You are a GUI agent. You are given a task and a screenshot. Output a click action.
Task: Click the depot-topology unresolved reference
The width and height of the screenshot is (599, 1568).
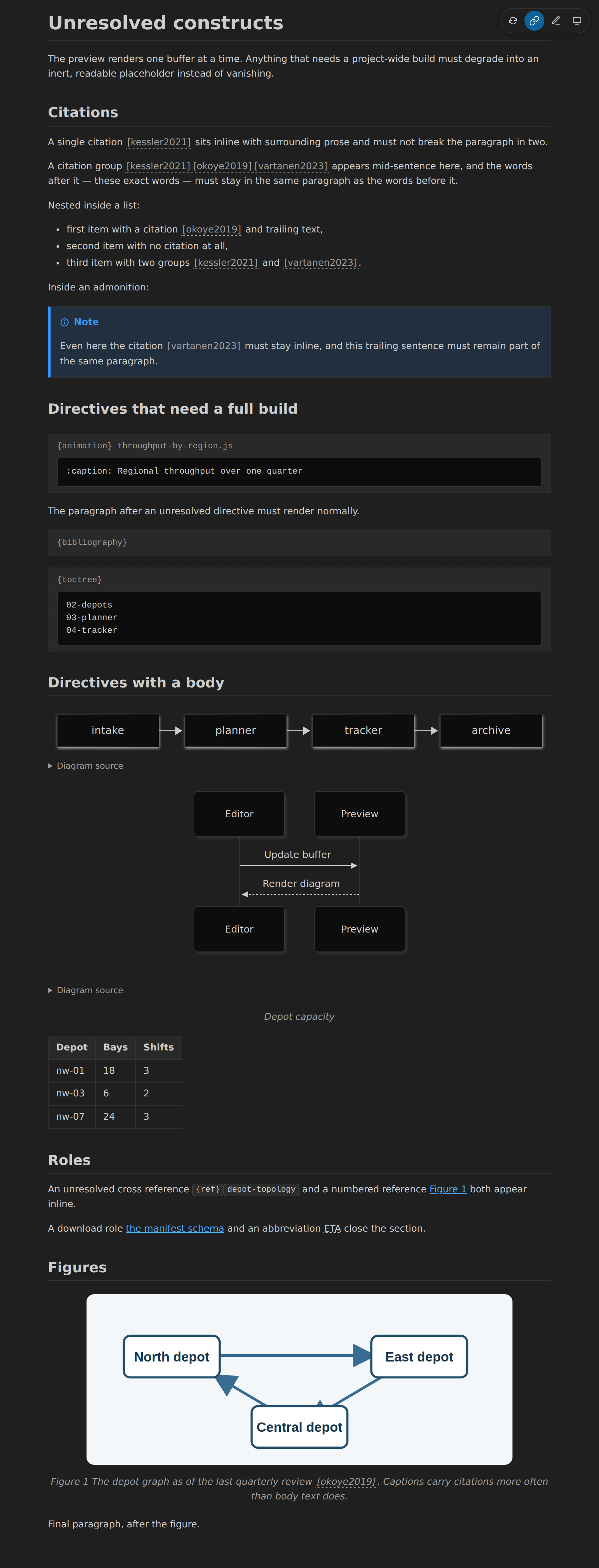[x=262, y=1189]
